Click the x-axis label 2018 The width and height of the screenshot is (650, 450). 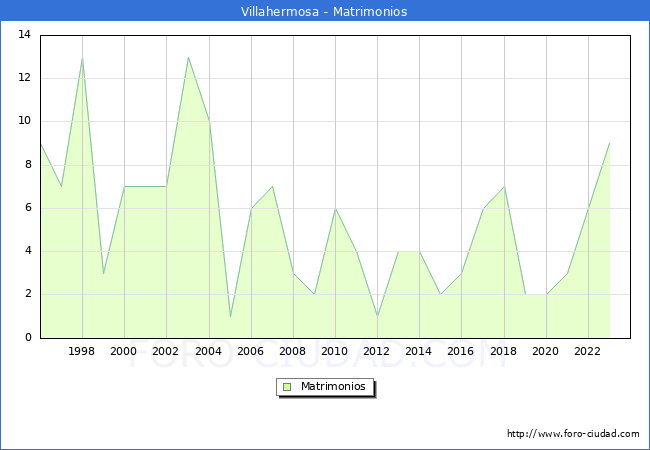tap(504, 351)
